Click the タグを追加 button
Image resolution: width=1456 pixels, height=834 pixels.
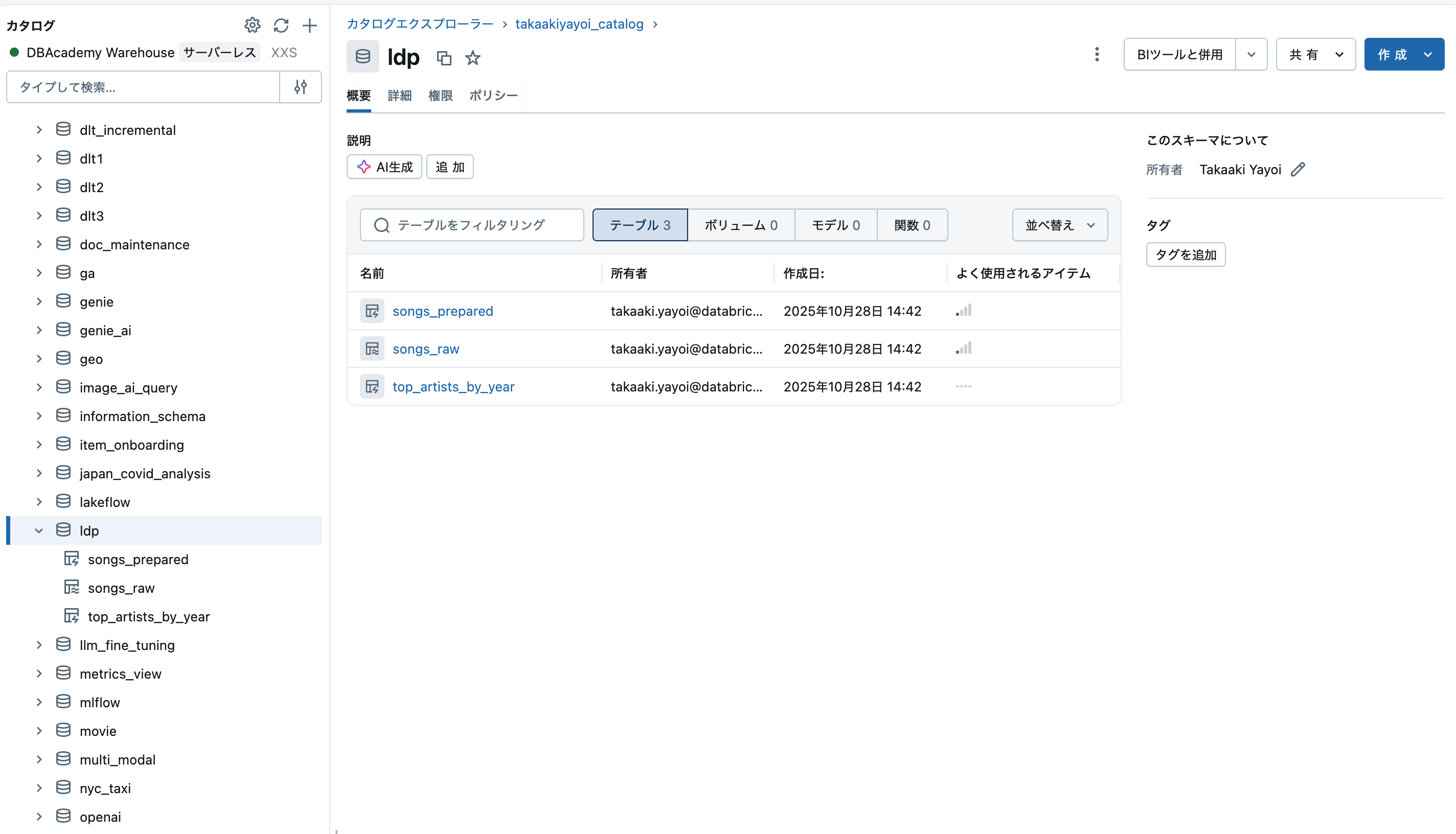coord(1185,254)
